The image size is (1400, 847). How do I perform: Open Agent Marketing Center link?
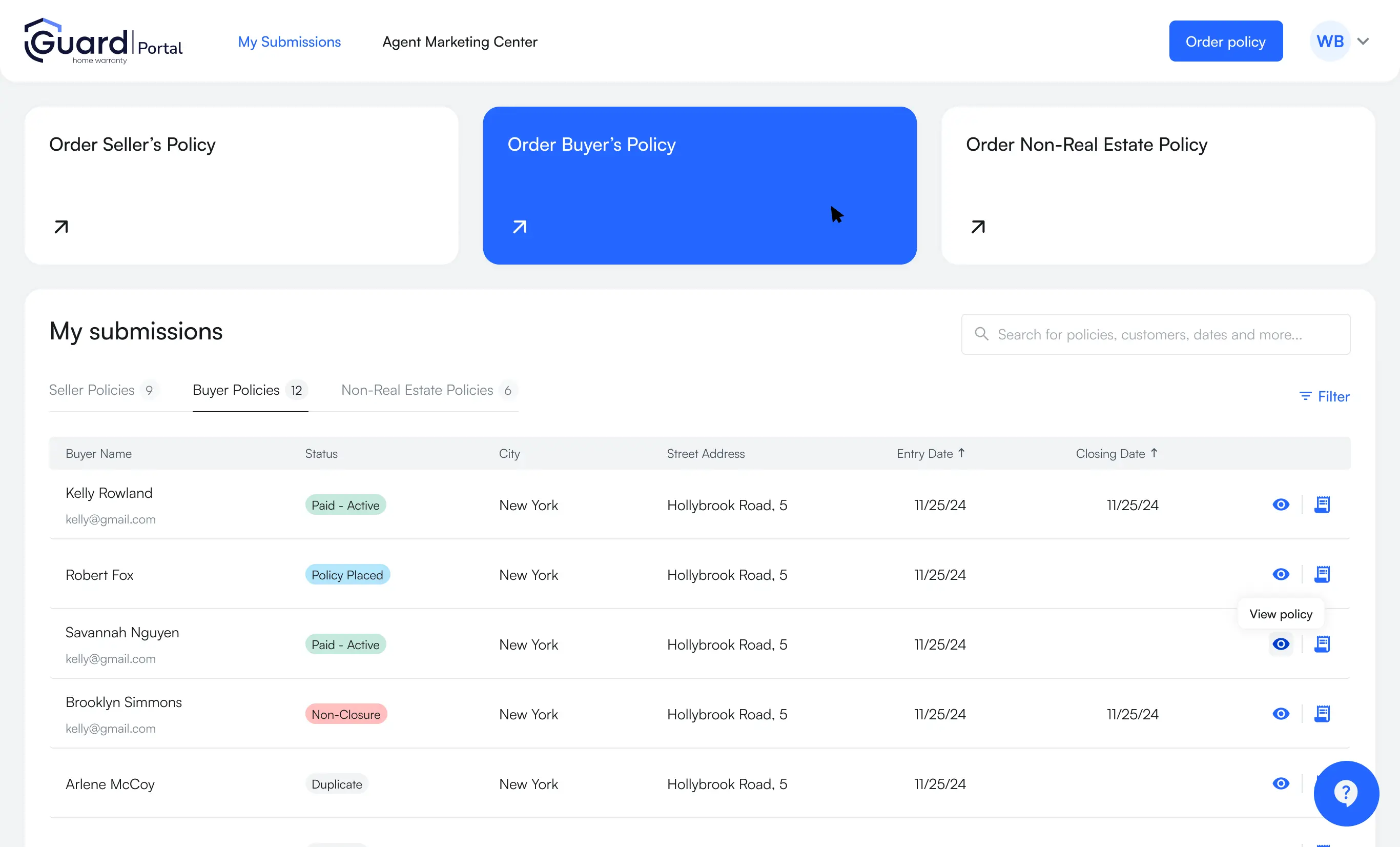click(459, 42)
